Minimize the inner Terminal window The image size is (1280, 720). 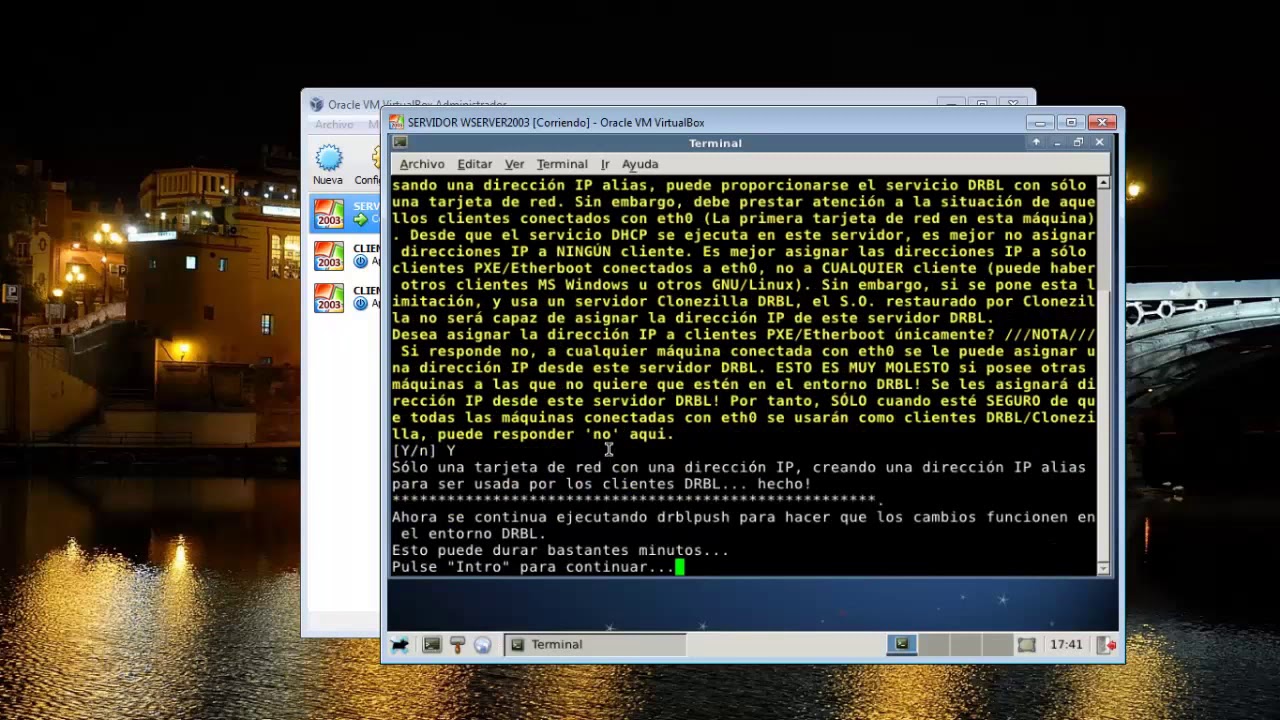pos(1057,143)
